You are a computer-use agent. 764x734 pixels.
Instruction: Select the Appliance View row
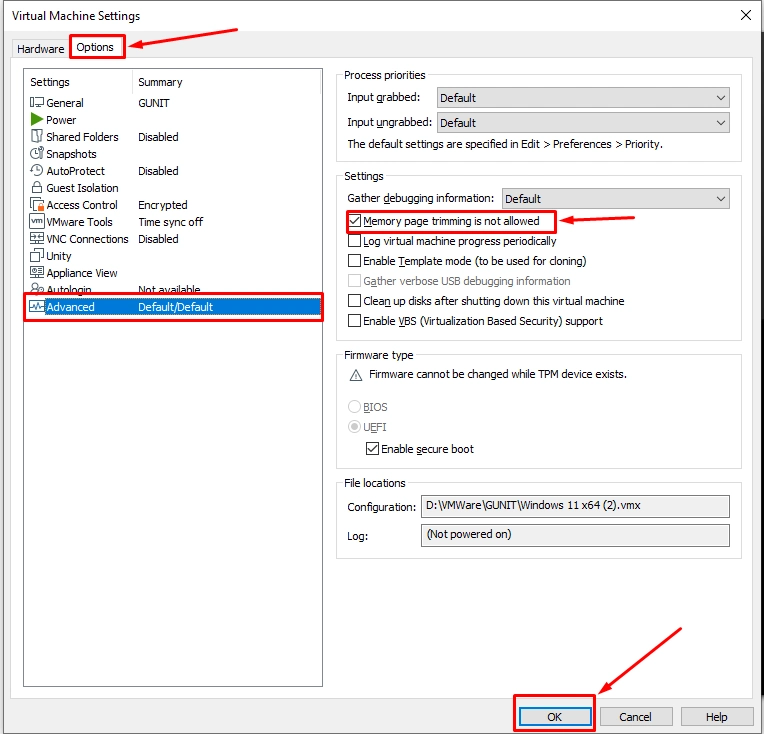[173, 273]
